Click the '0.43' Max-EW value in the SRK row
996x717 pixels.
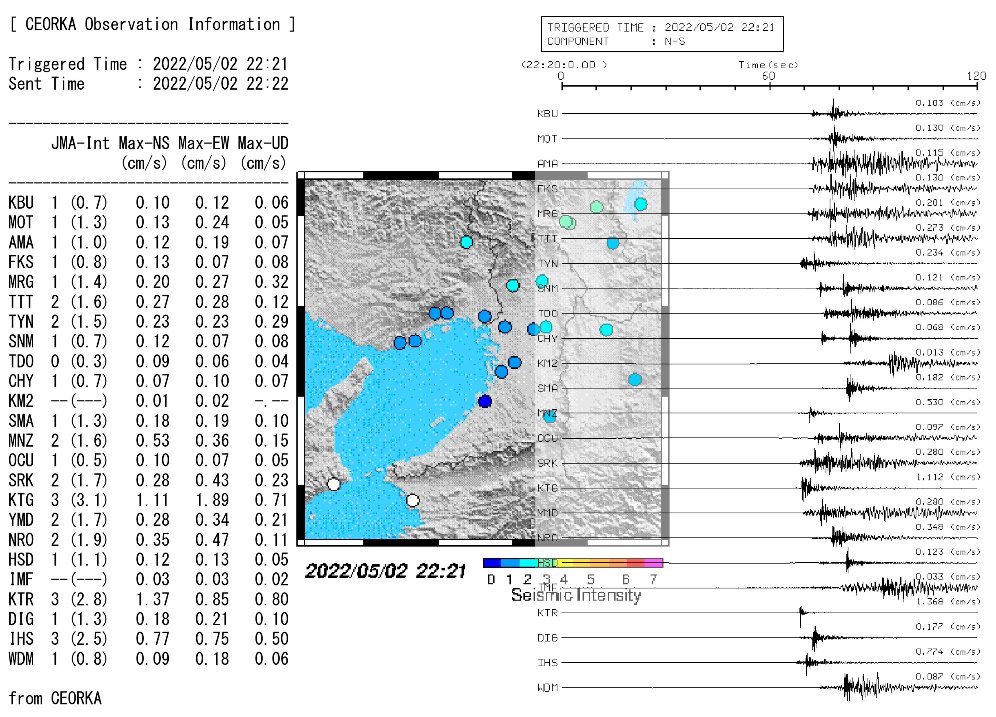(212, 480)
